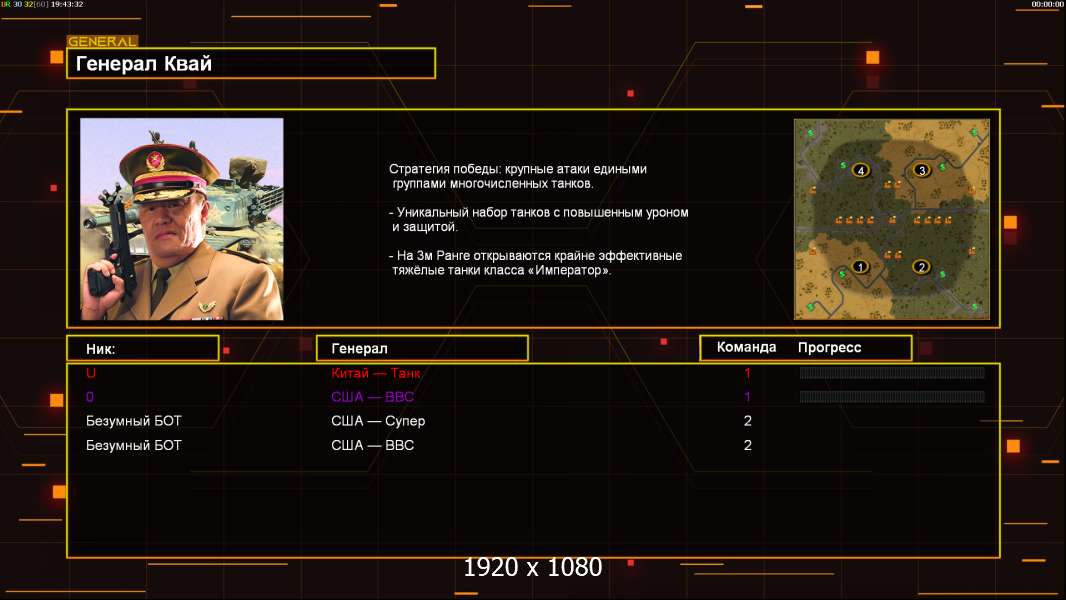Click the "Генерал" column header
1066x600 pixels.
tap(422, 349)
